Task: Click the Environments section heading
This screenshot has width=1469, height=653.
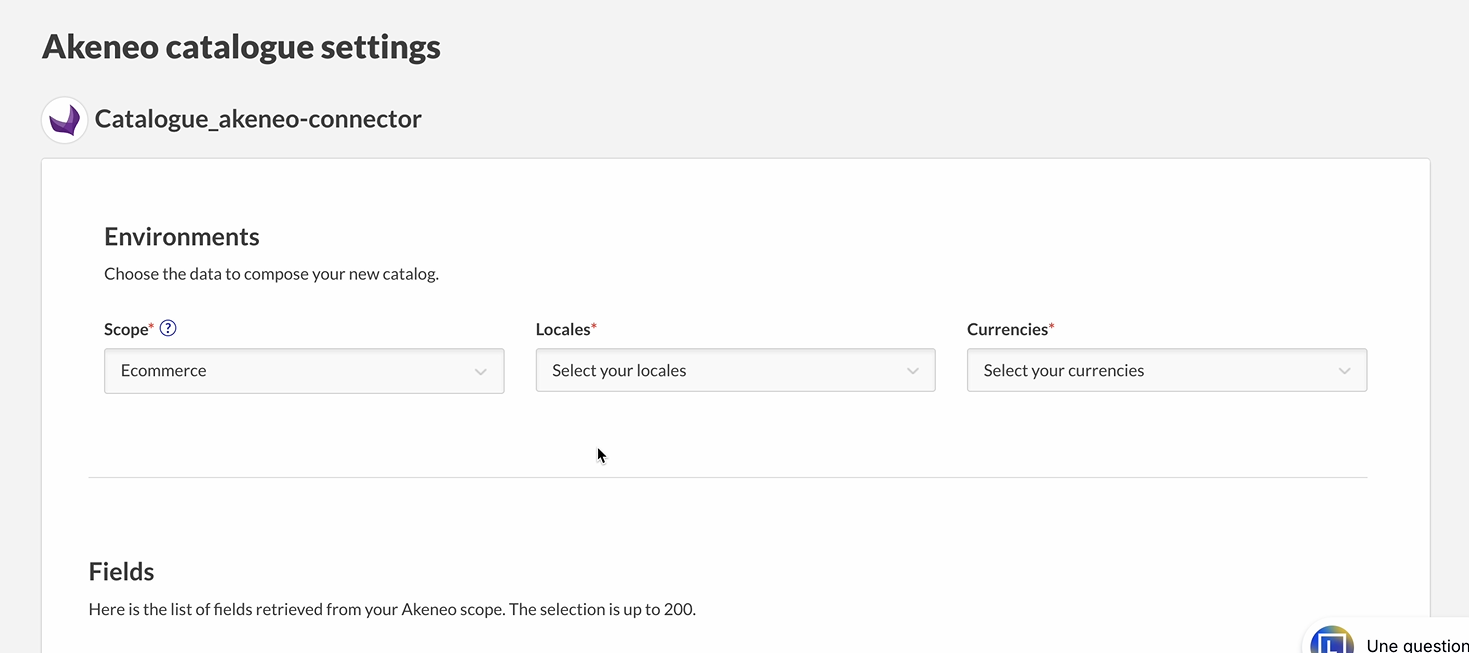Action: click(x=182, y=237)
